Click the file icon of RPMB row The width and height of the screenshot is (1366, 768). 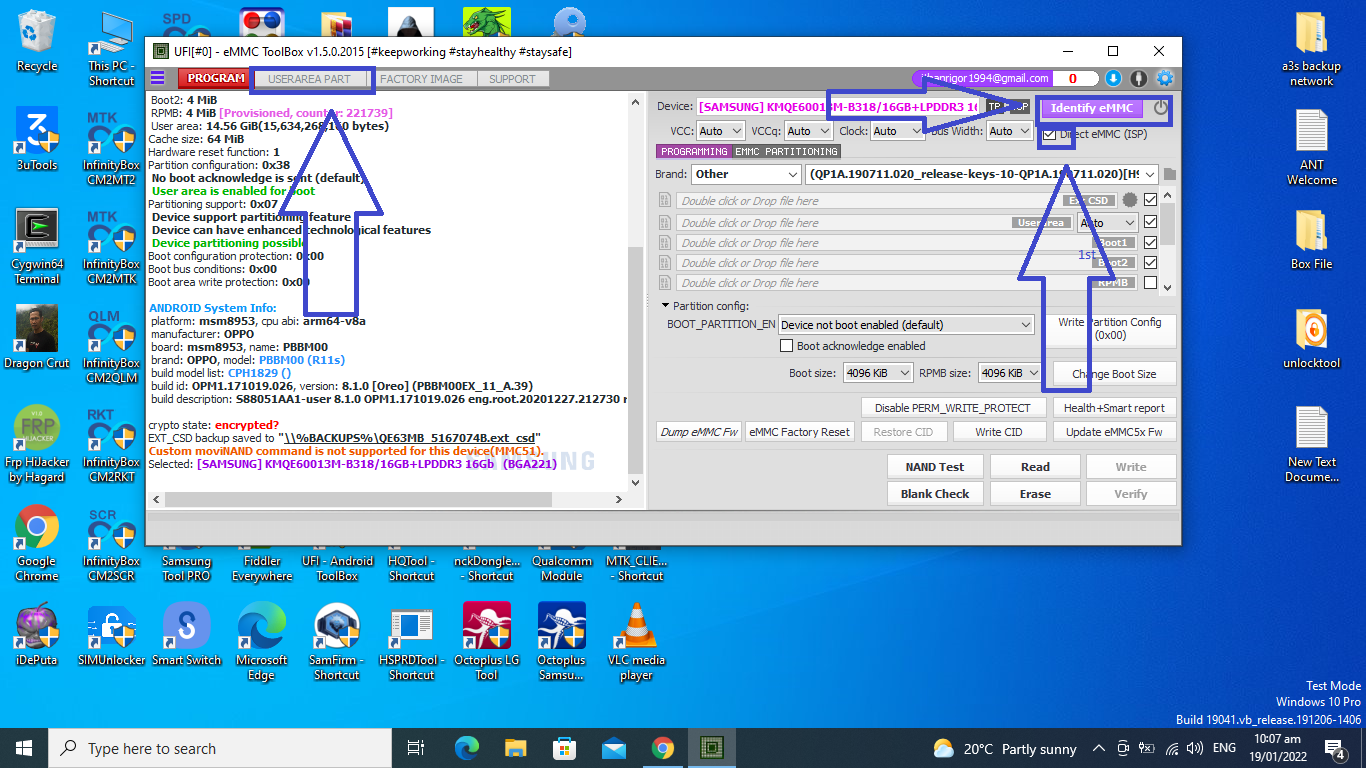664,283
